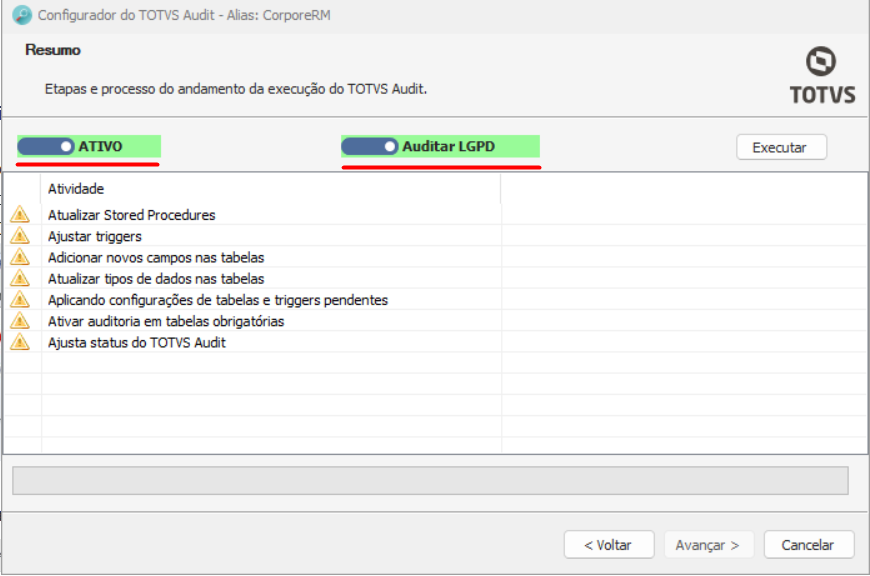Go back with the Voltar button
Screen dimensions: 870x576
click(x=609, y=545)
